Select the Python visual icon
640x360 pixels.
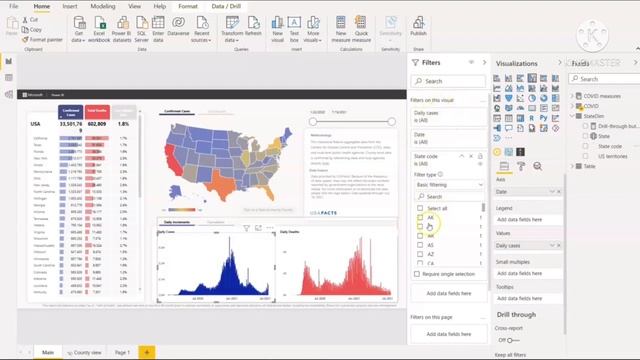tap(543, 118)
